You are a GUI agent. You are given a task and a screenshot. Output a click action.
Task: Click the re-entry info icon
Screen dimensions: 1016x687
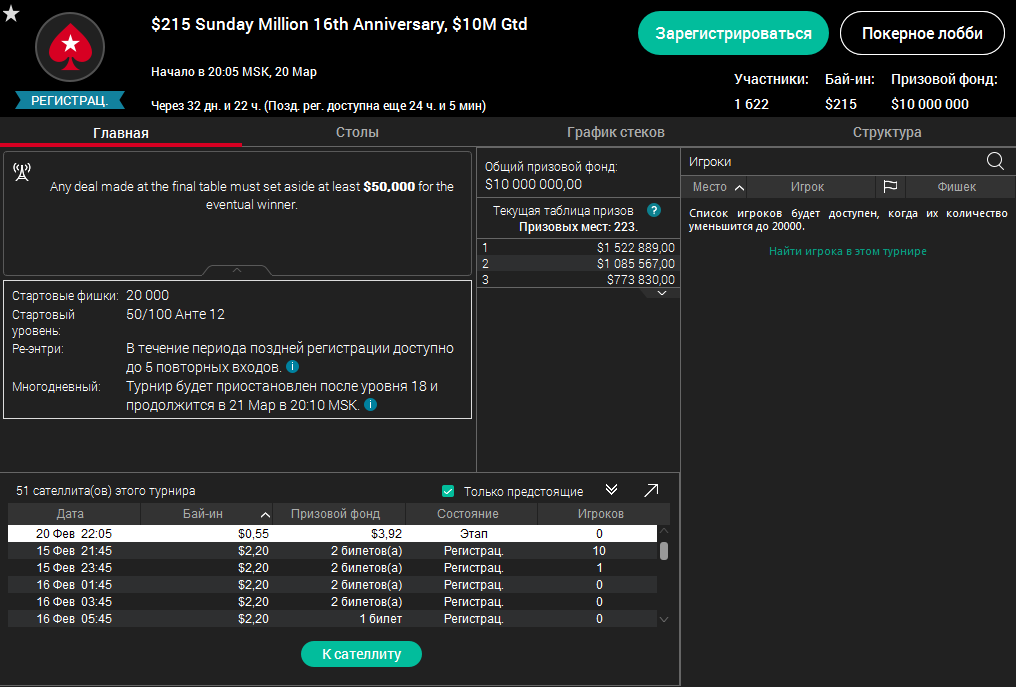click(x=293, y=368)
